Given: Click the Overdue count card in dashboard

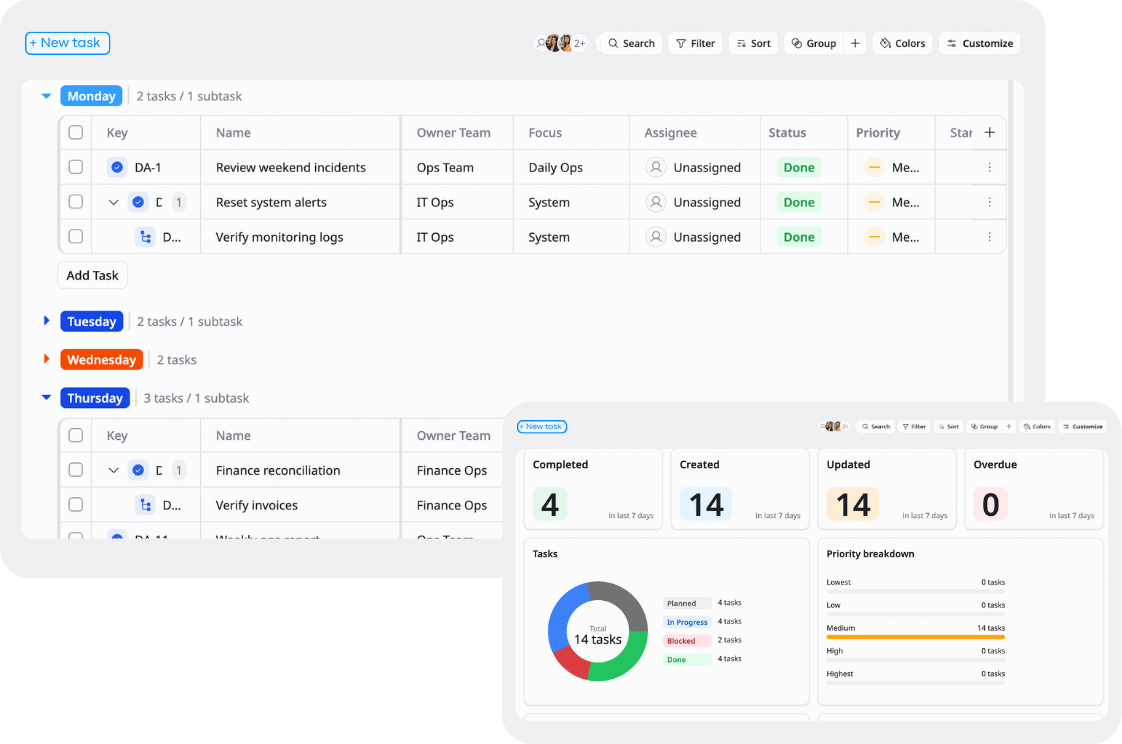Looking at the screenshot, I should pos(1034,489).
